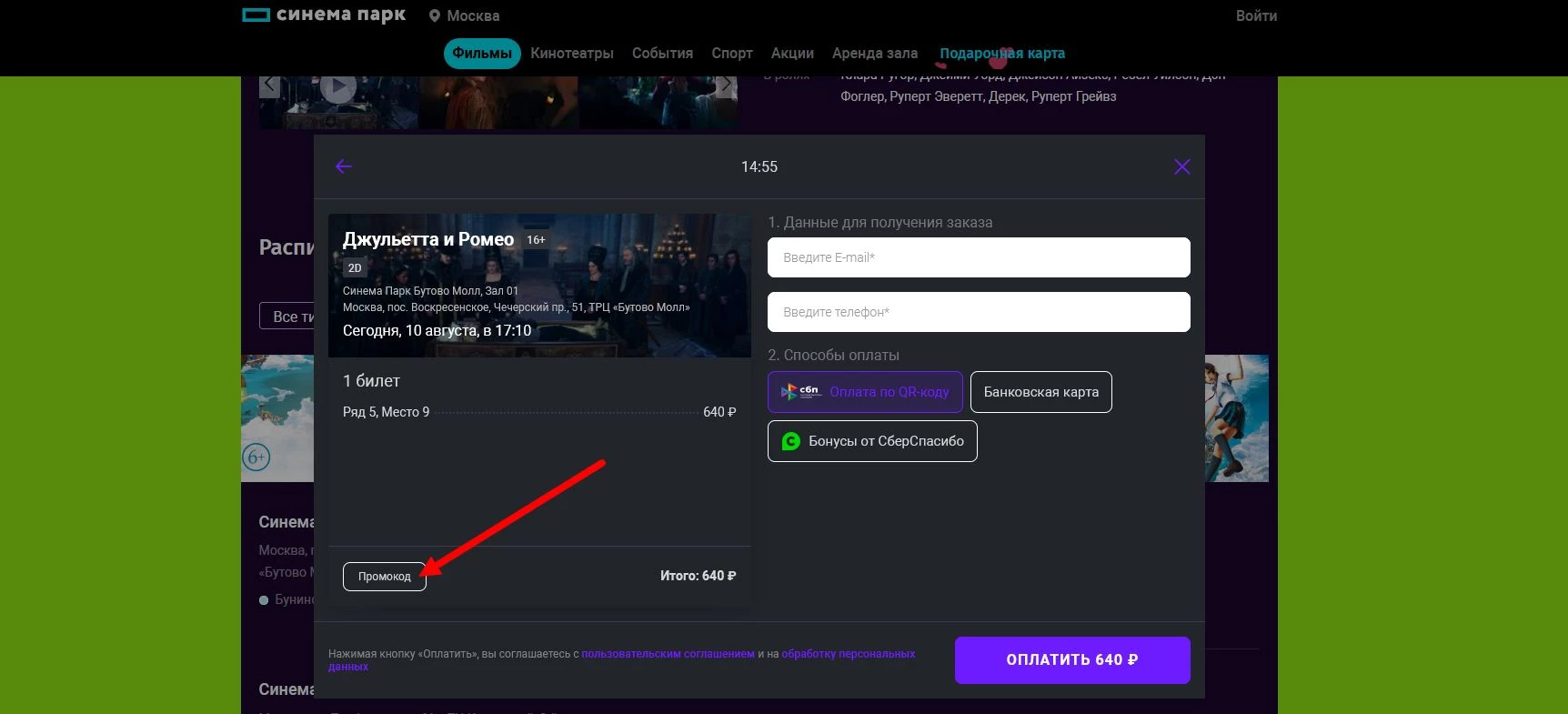Select СБП QR-code payment method
Viewport: 1568px width, 714px height.
point(865,392)
